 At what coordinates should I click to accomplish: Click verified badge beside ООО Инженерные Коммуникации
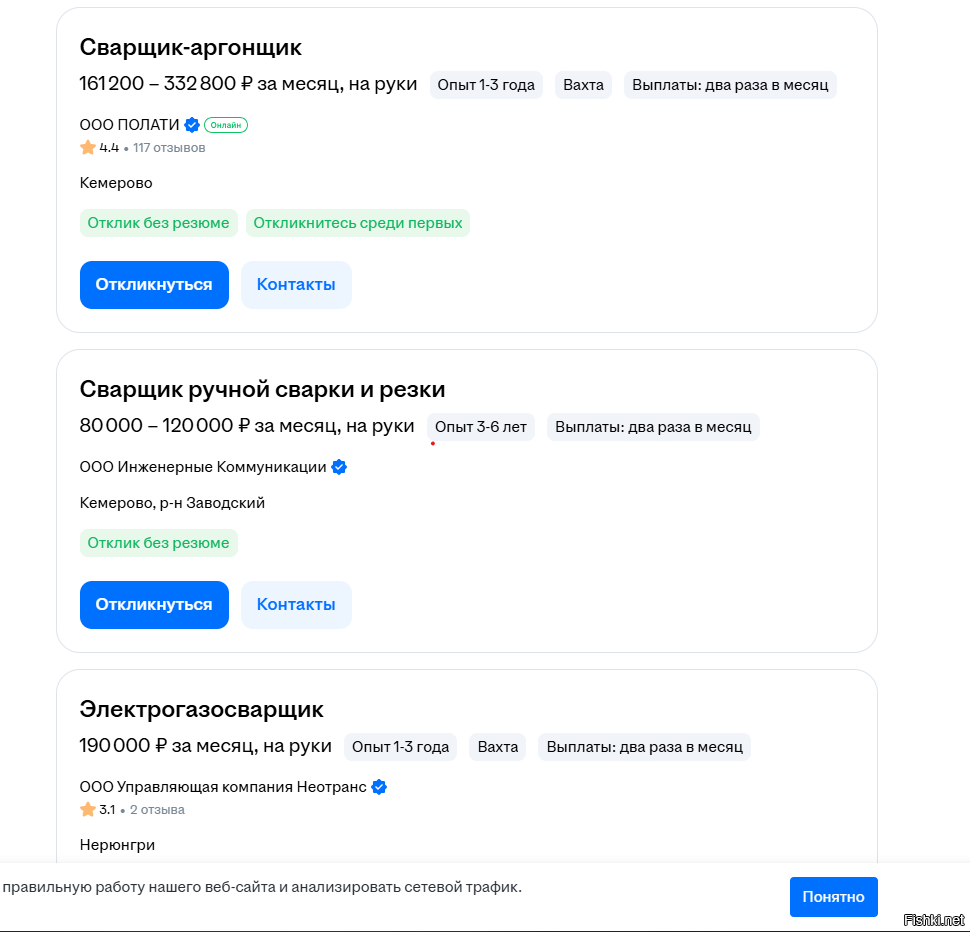coord(339,467)
